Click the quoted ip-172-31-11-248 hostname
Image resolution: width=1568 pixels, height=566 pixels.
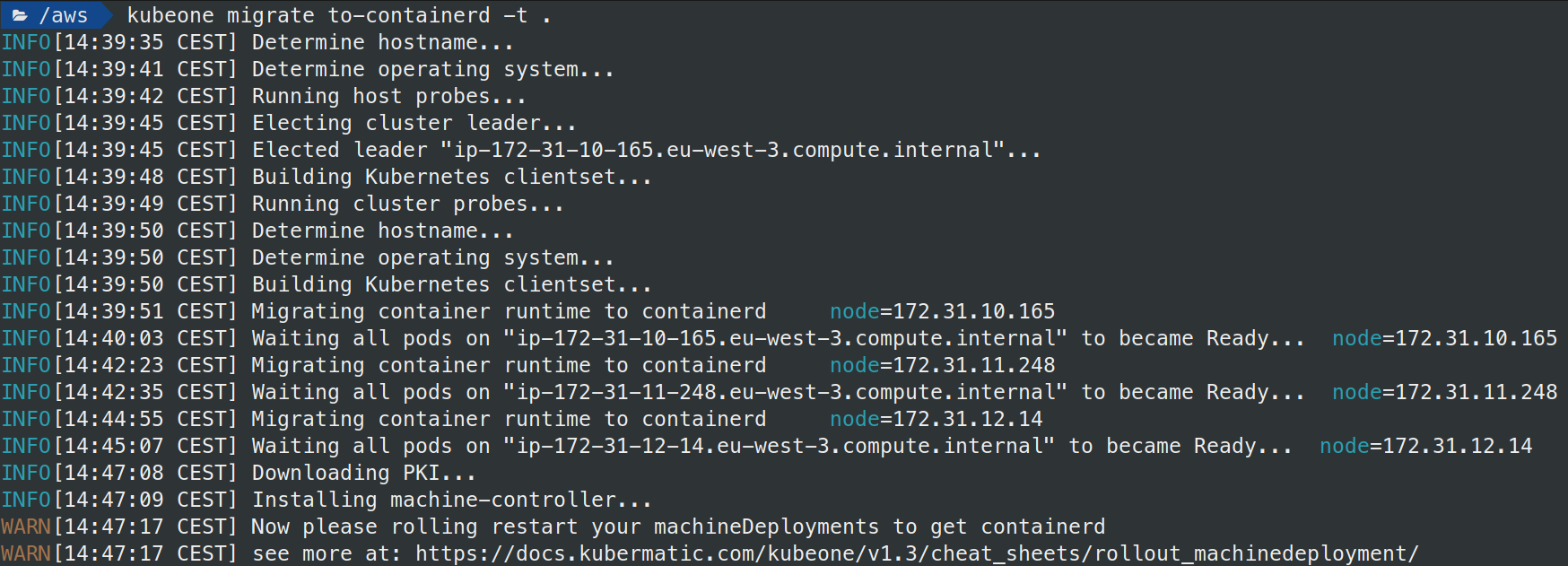point(785,392)
